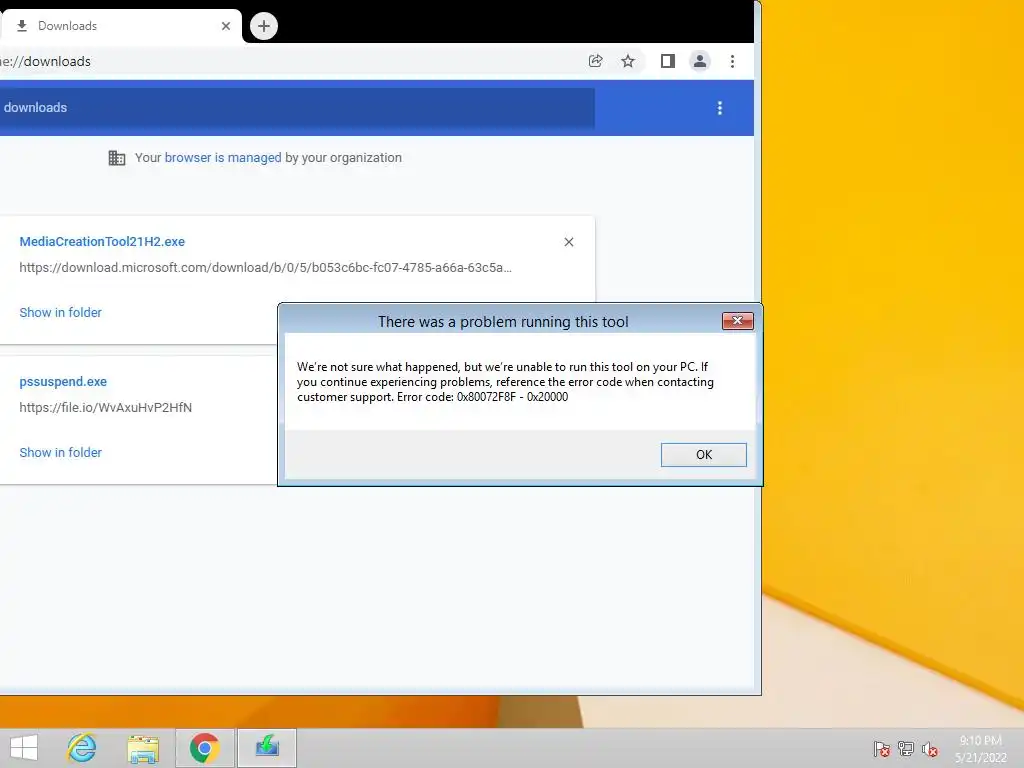Open the clock showing 9:10 PM
Viewport: 1024px width, 768px height.
pos(980,749)
